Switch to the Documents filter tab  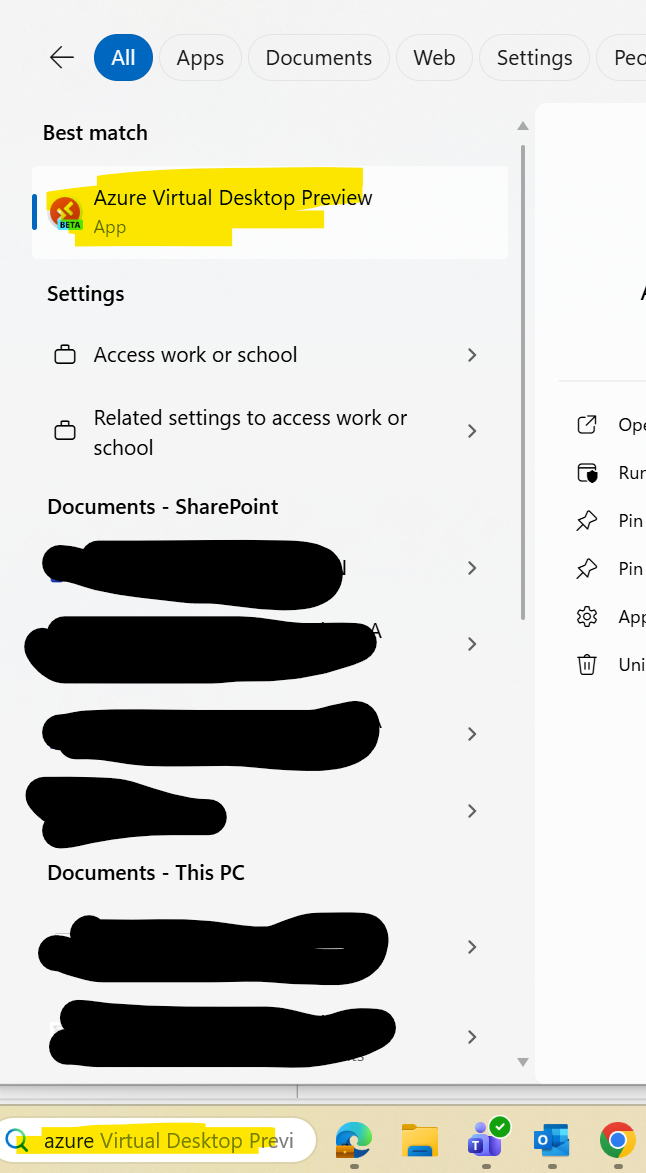[x=319, y=58]
